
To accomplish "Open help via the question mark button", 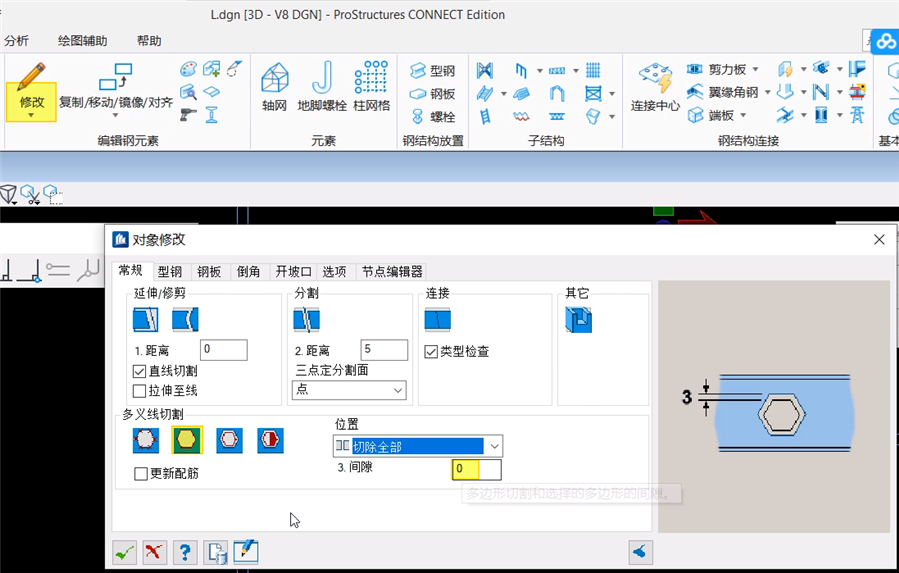I will 185,552.
